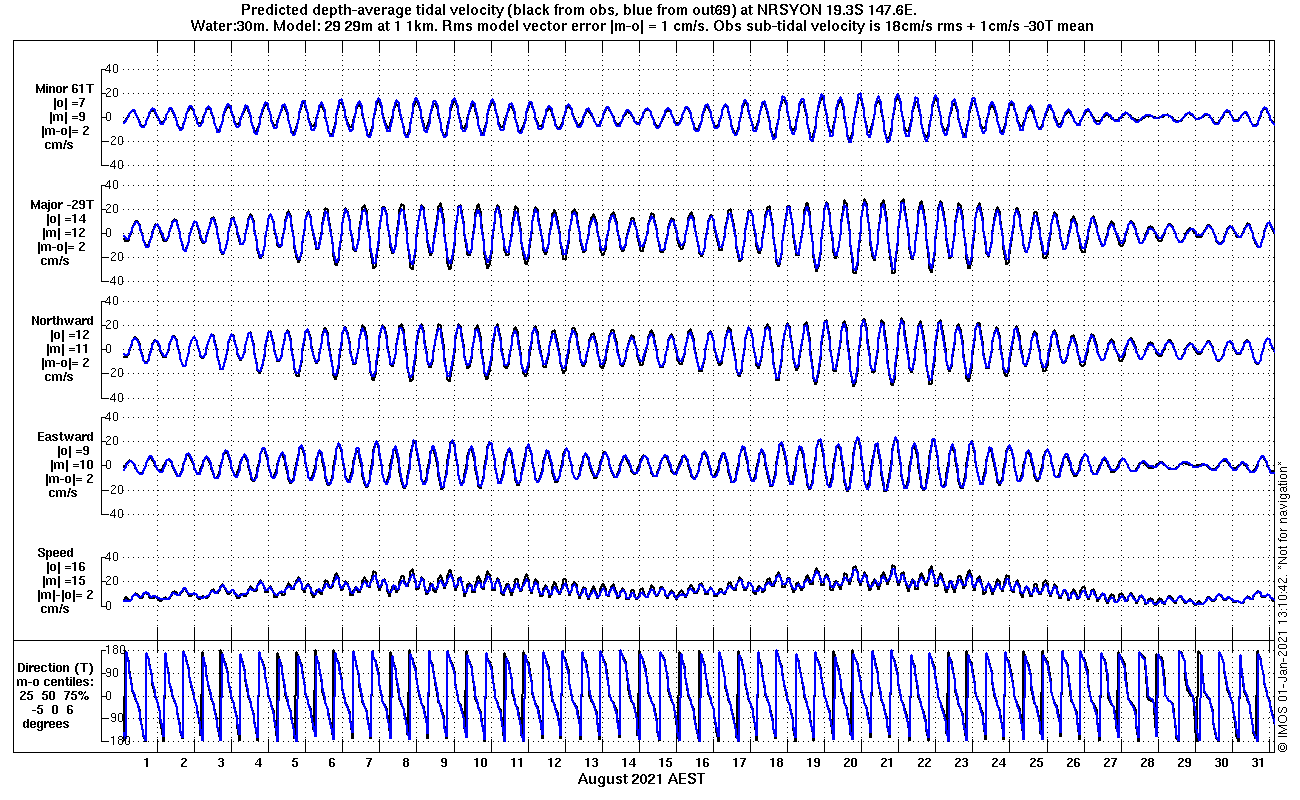Image resolution: width=1300 pixels, height=800 pixels.
Task: Click the '|m| =10' value in Eastward panel
Action: [71, 465]
